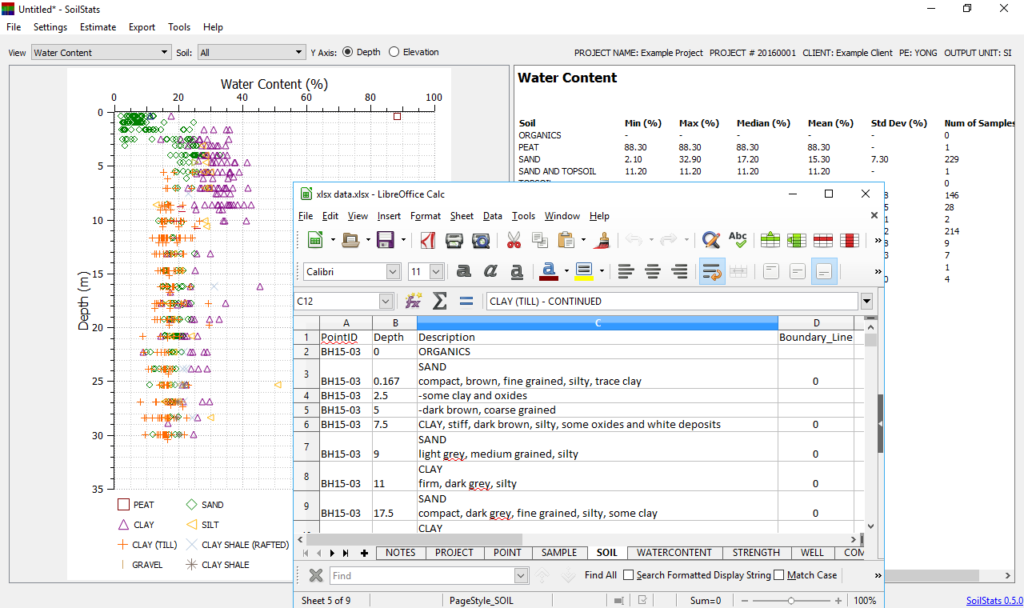Image resolution: width=1024 pixels, height=608 pixels.
Task: Click the Function equals icon
Action: pos(466,301)
